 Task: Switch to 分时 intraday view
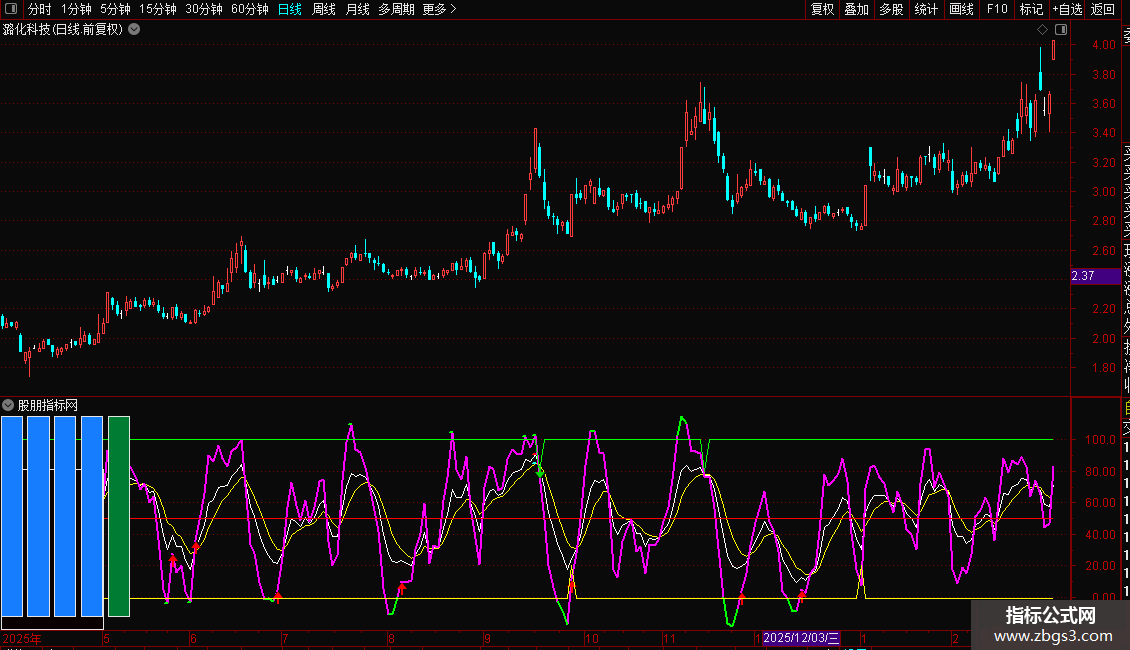[39, 9]
